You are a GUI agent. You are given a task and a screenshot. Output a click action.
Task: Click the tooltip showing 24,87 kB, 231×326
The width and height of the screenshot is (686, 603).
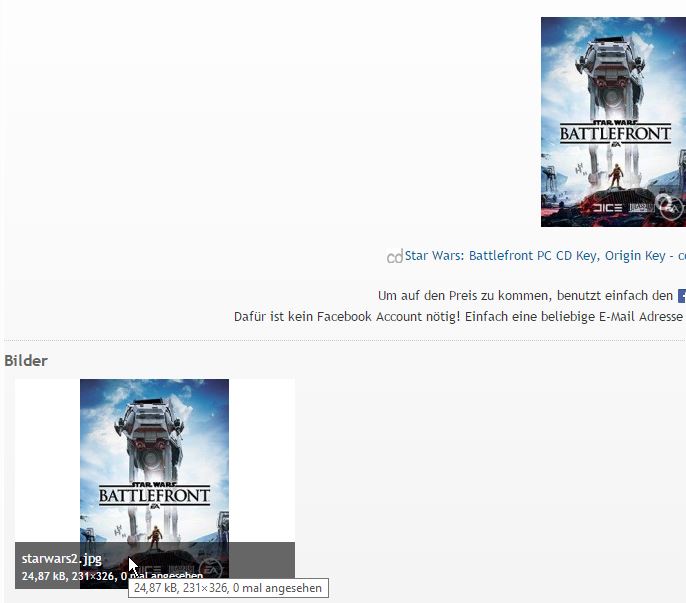tap(228, 588)
